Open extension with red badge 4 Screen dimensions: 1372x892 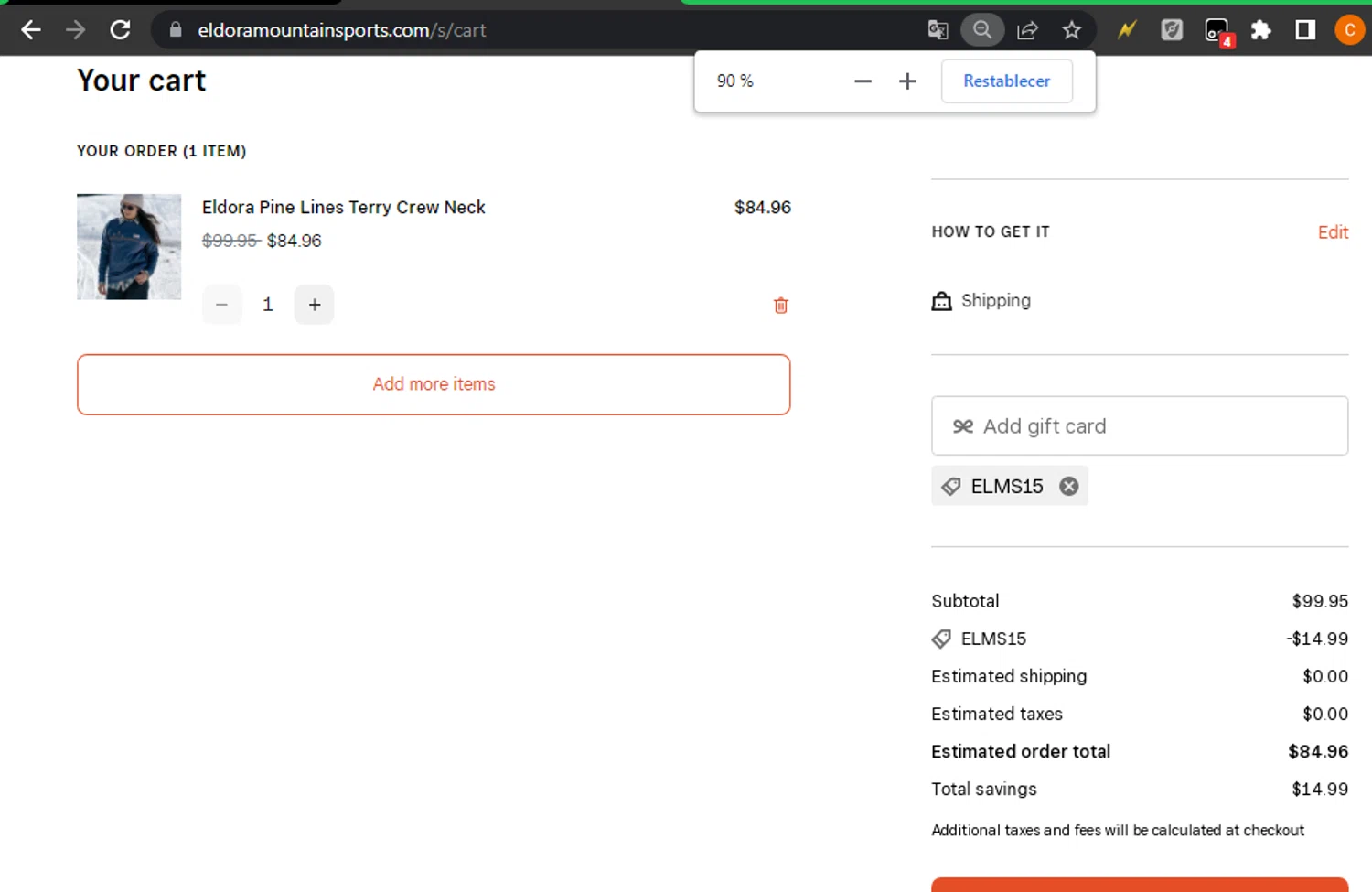[1218, 32]
